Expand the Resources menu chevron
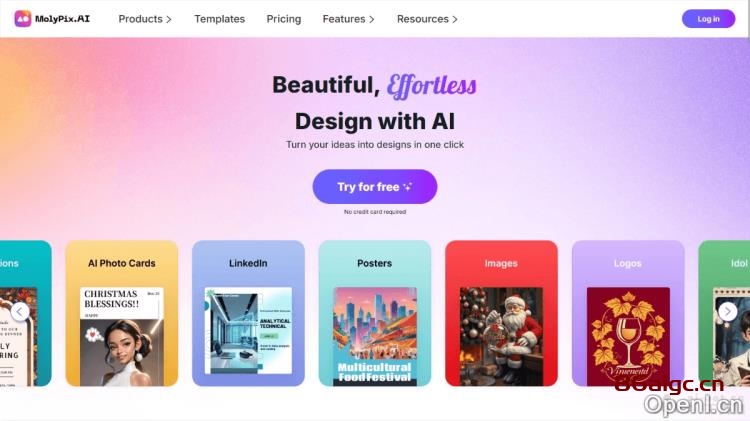The image size is (750, 421). point(455,19)
